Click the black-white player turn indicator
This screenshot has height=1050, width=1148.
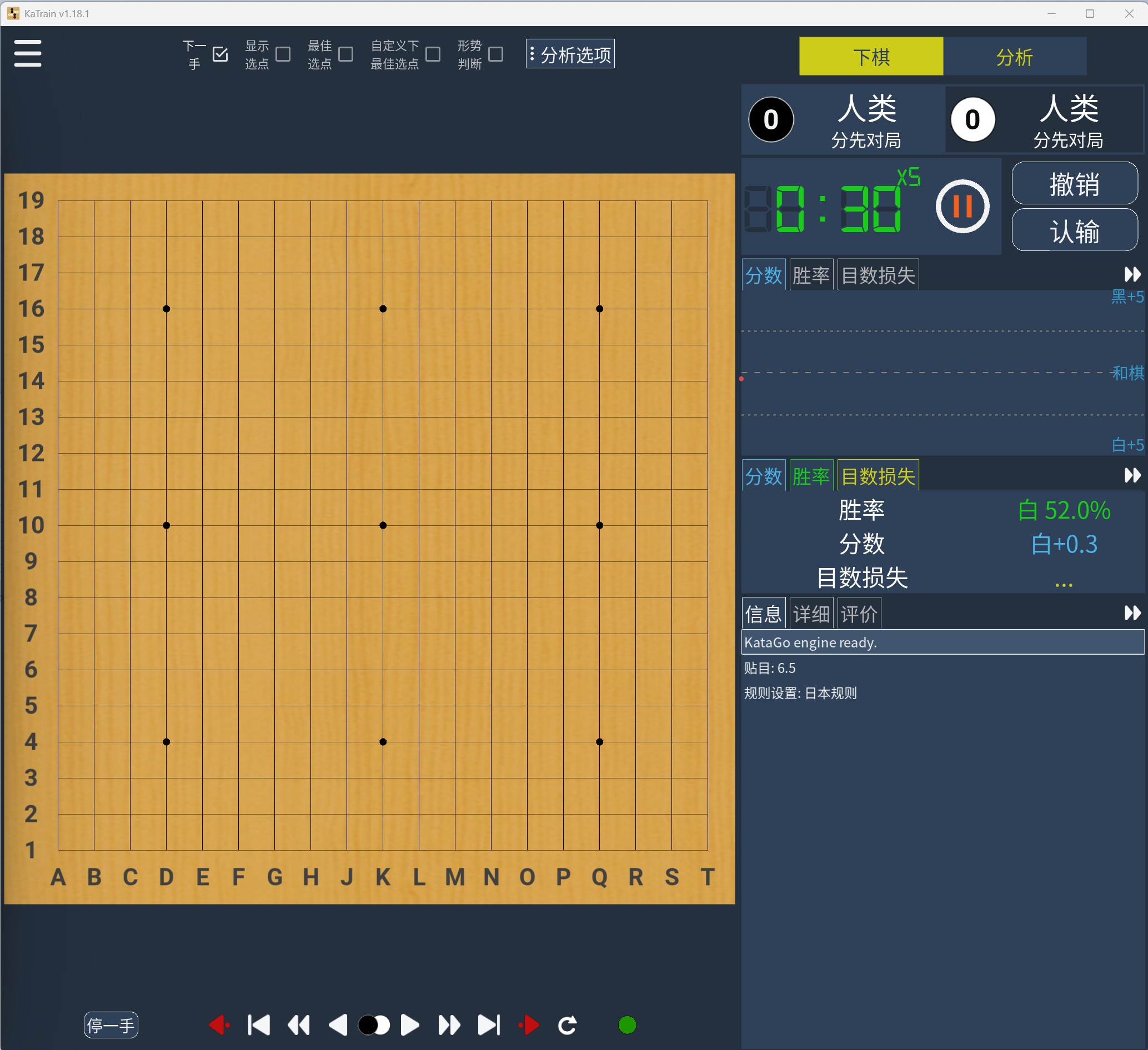click(x=374, y=1026)
